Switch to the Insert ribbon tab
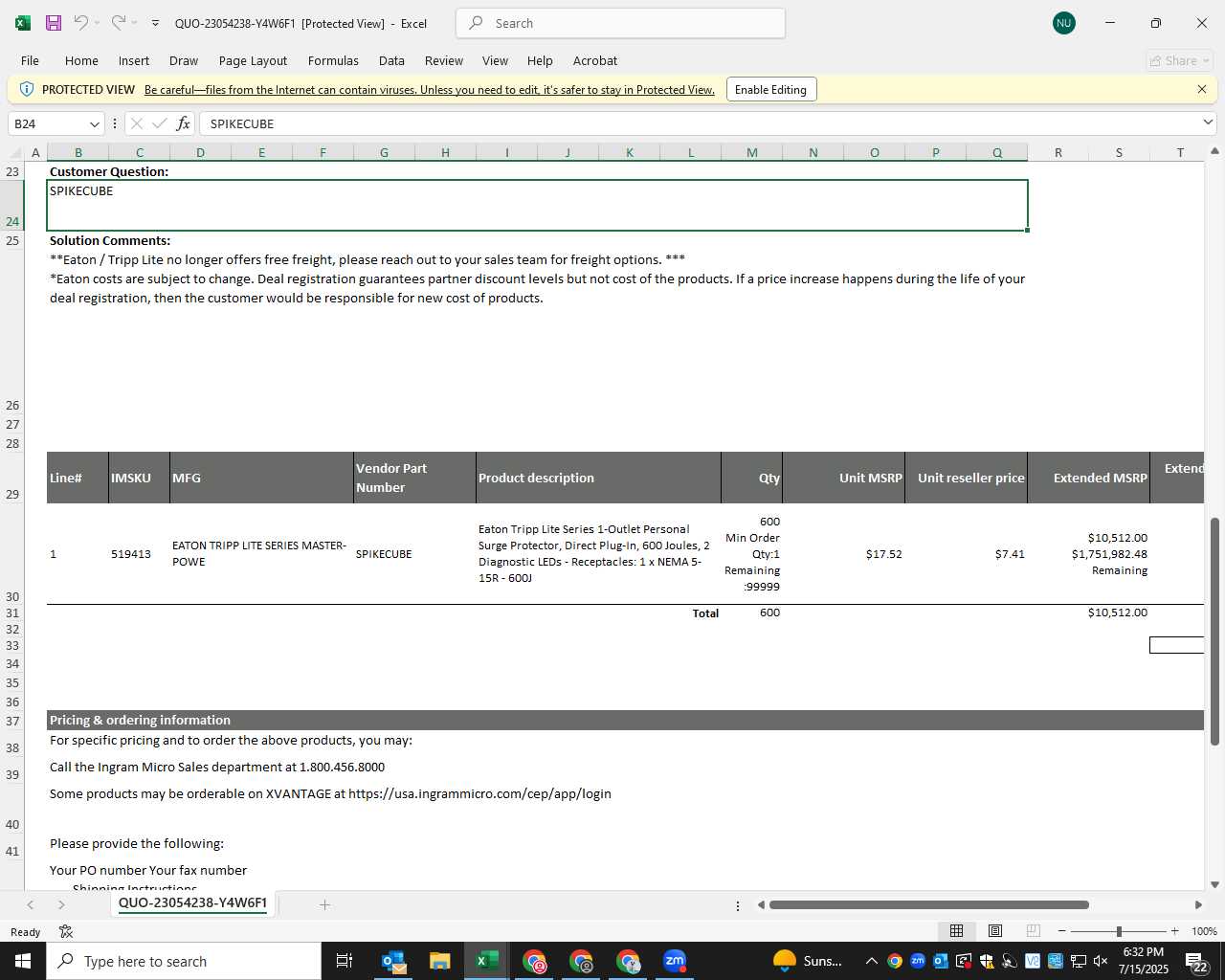Image resolution: width=1225 pixels, height=980 pixels. [134, 60]
